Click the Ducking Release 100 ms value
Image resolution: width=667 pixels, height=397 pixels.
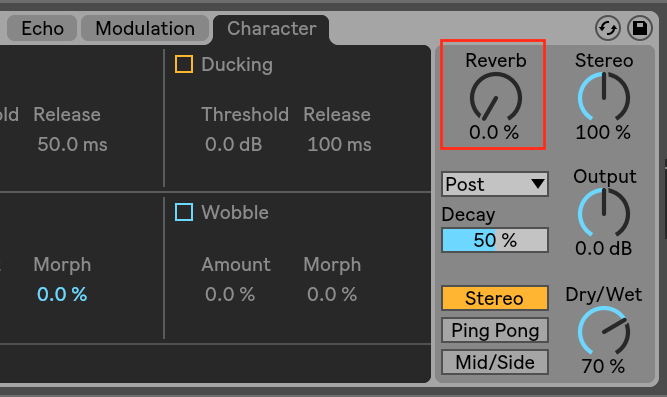click(x=339, y=144)
